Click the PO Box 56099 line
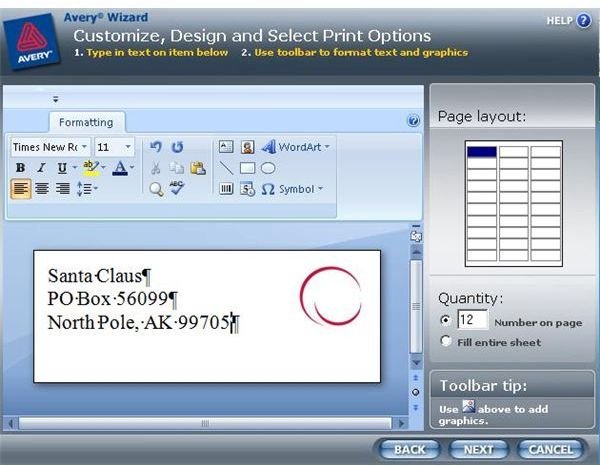This screenshot has width=600, height=466. click(112, 299)
